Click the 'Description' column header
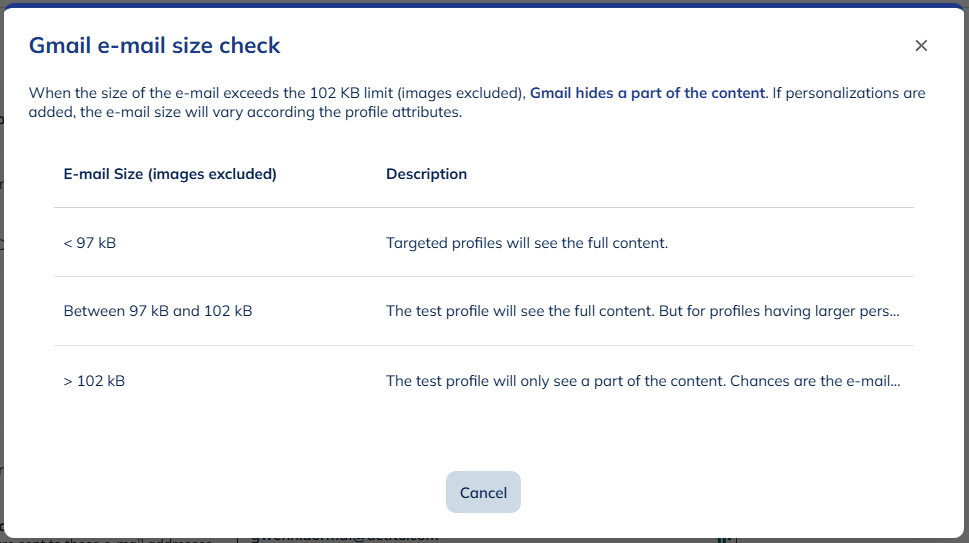Viewport: 969px width, 543px height. point(426,174)
